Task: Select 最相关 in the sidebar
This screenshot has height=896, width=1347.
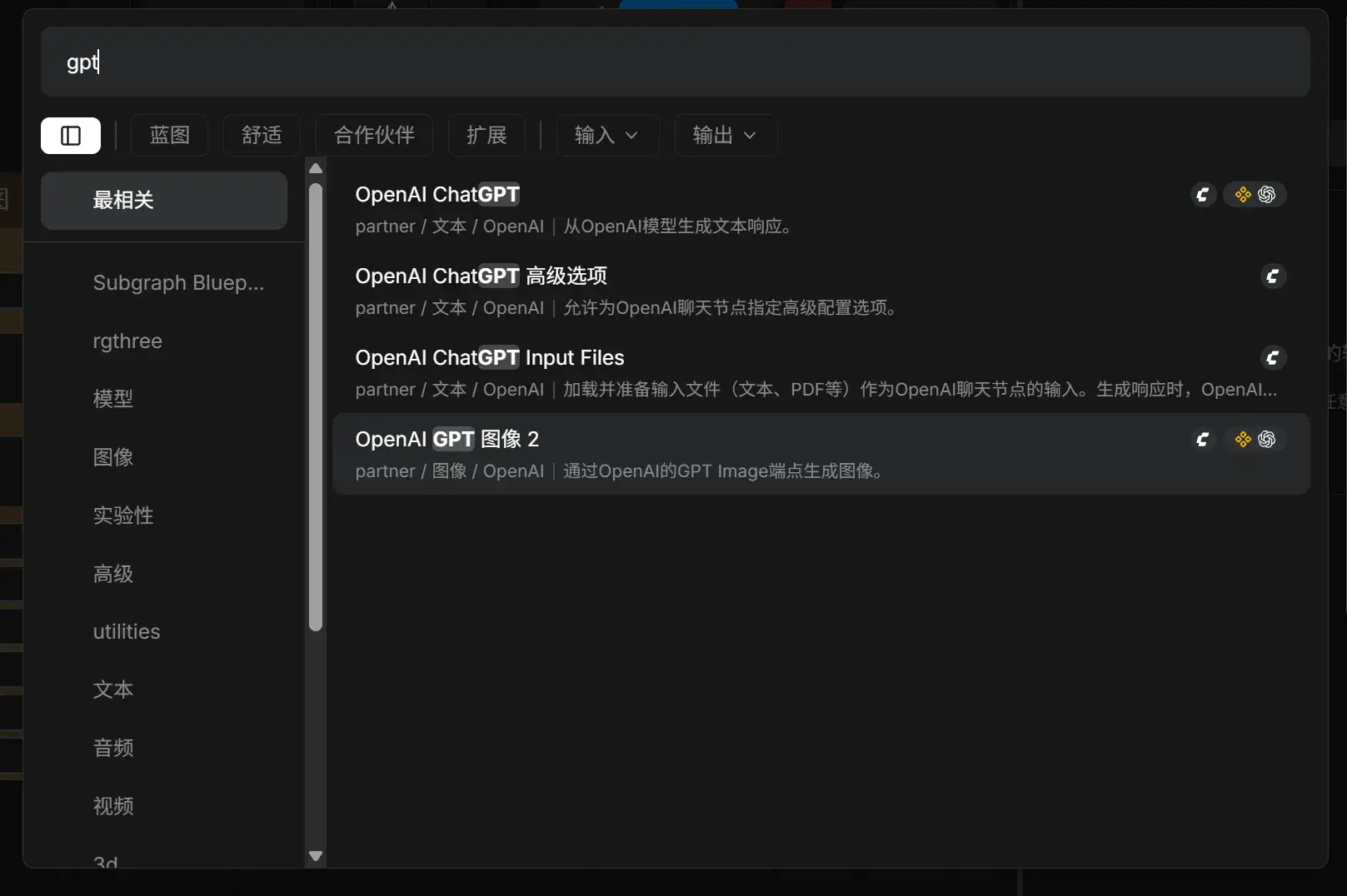Action: 164,201
